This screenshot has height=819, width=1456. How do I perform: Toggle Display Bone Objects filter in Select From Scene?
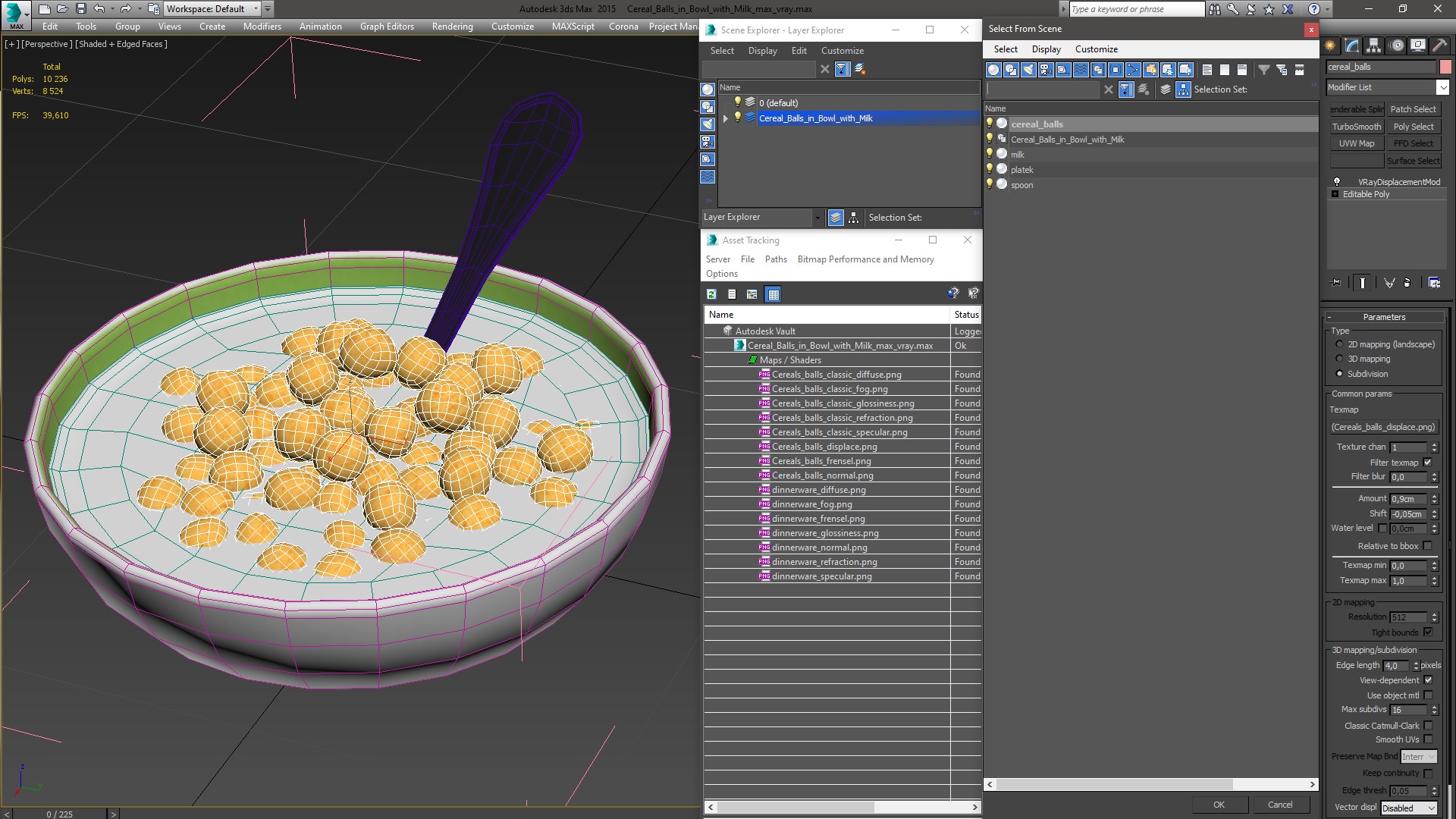[1133, 70]
